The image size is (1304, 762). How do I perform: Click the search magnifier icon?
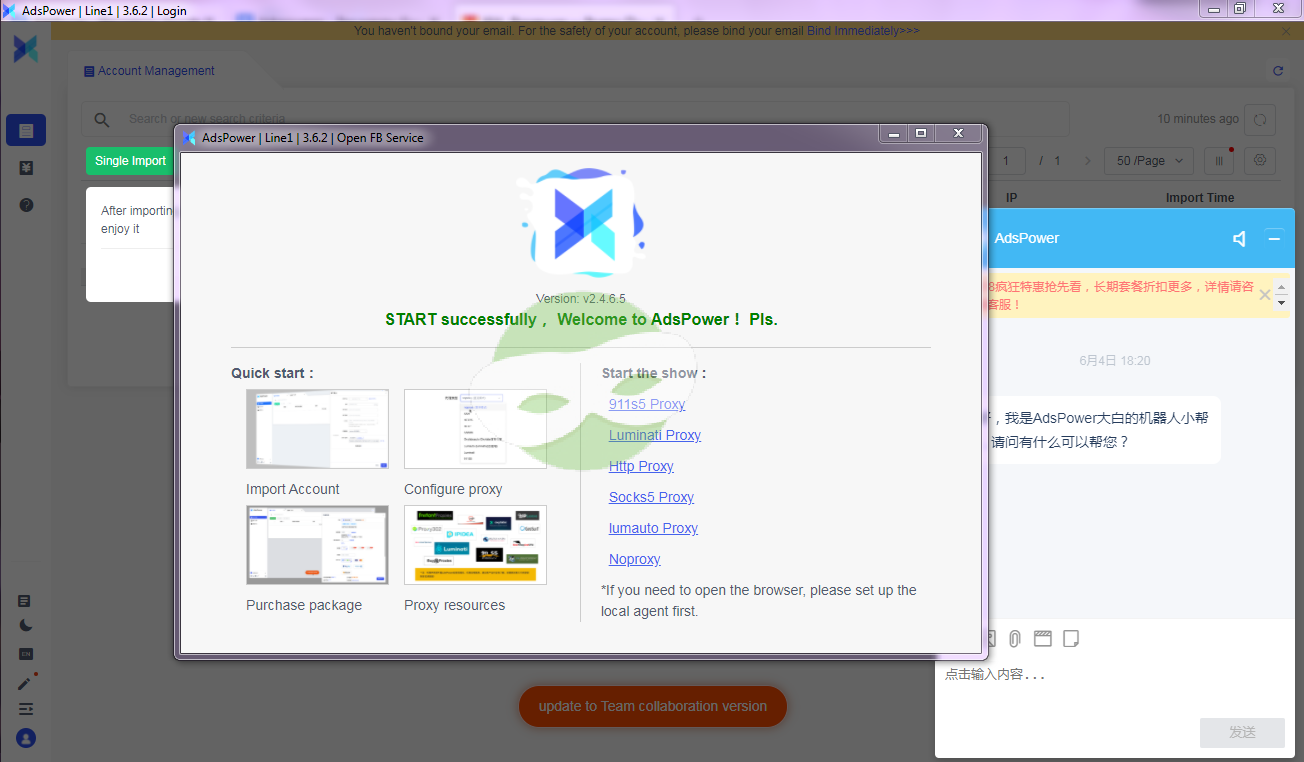[x=102, y=119]
